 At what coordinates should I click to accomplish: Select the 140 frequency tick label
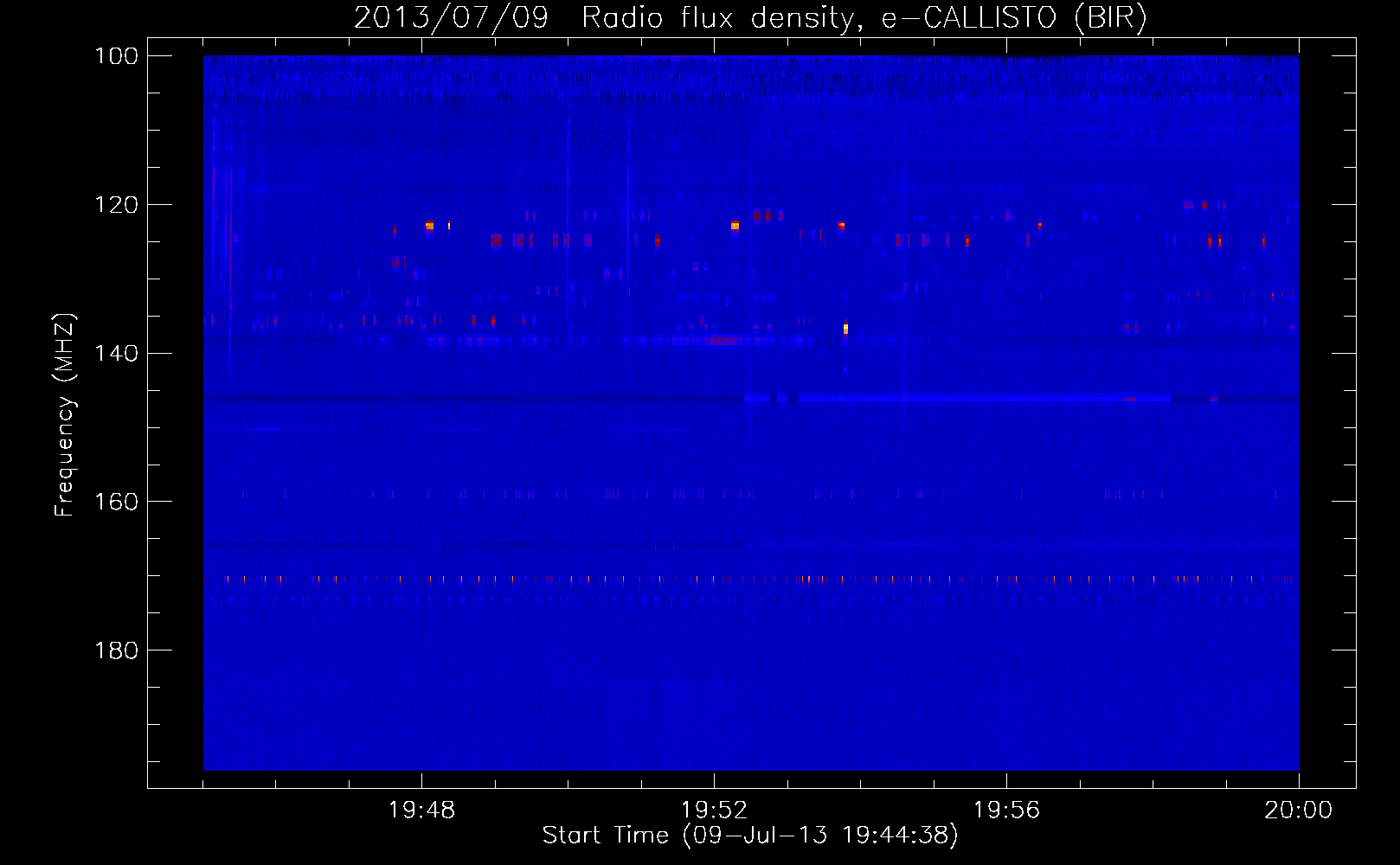pyautogui.click(x=117, y=353)
